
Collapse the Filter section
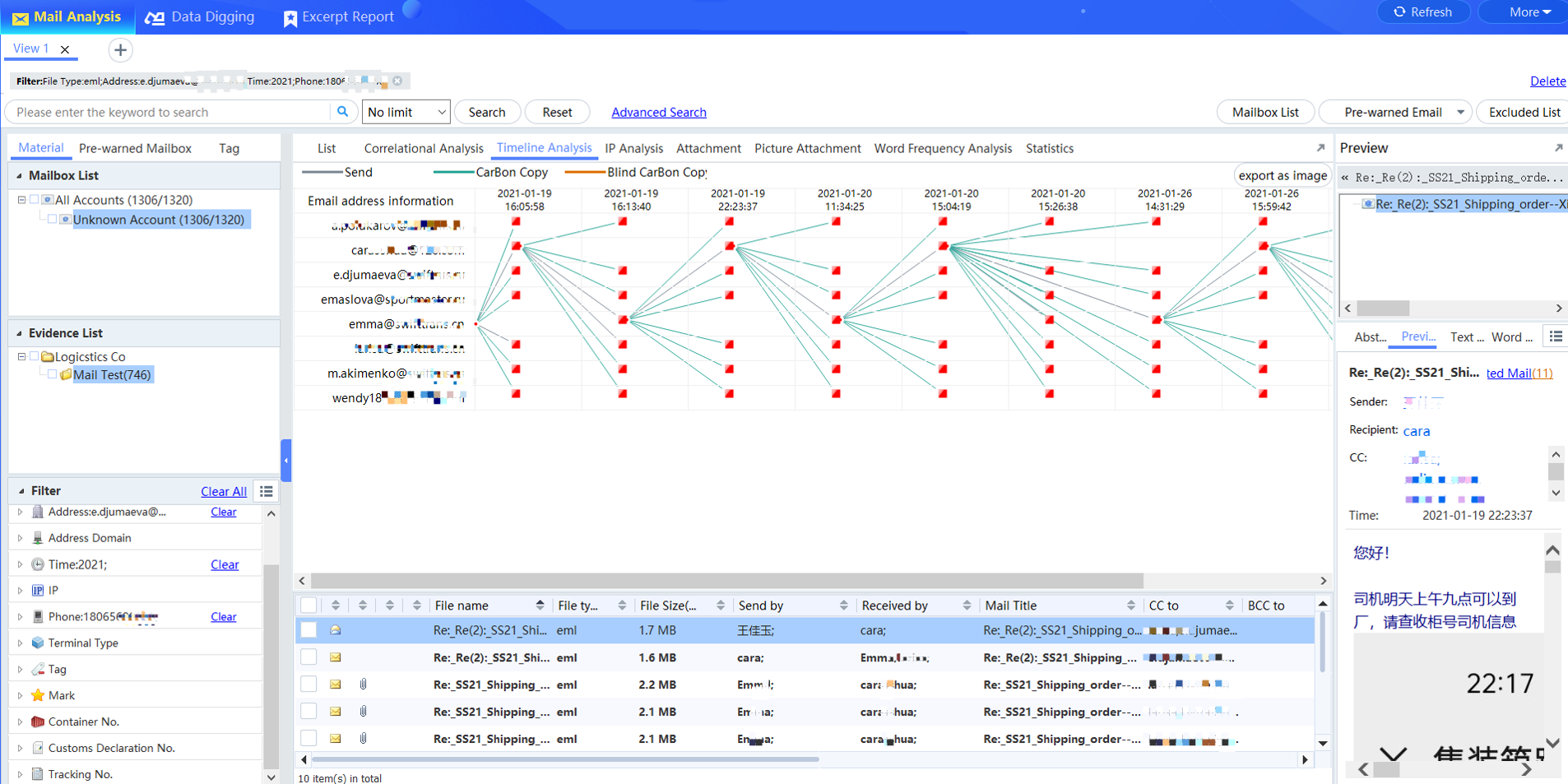point(21,491)
